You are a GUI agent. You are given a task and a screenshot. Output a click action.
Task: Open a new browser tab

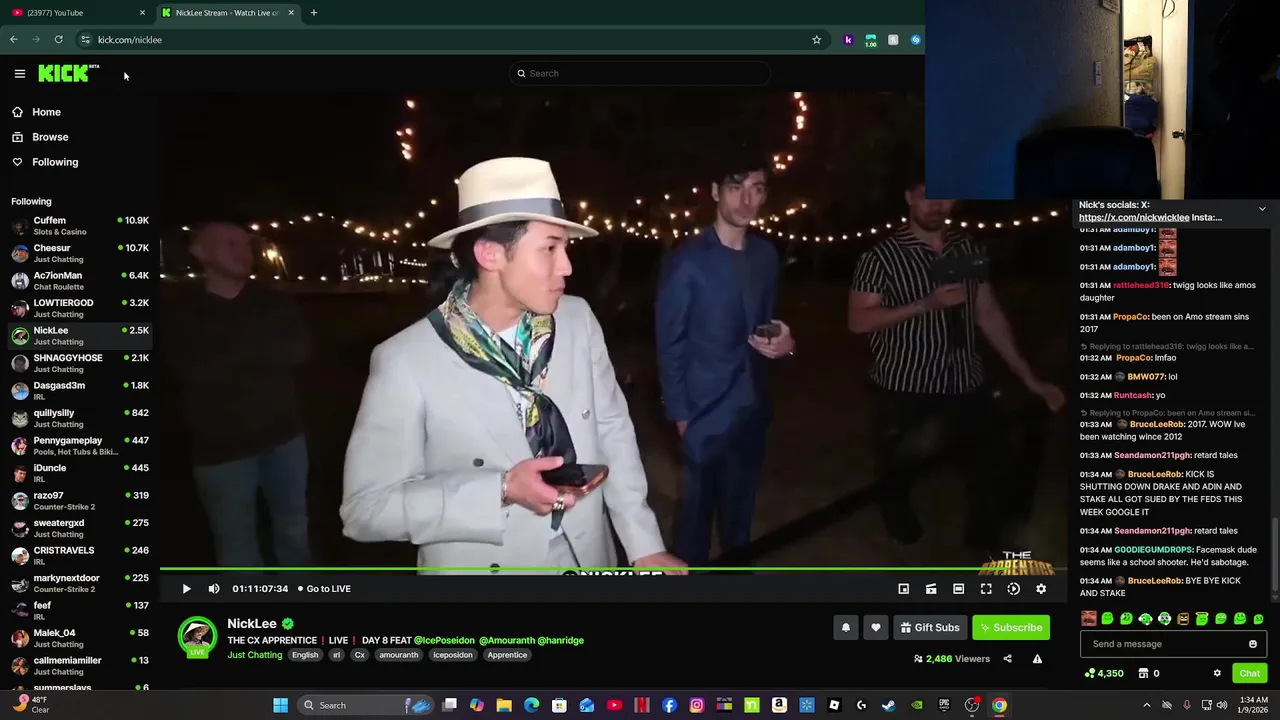(x=313, y=13)
